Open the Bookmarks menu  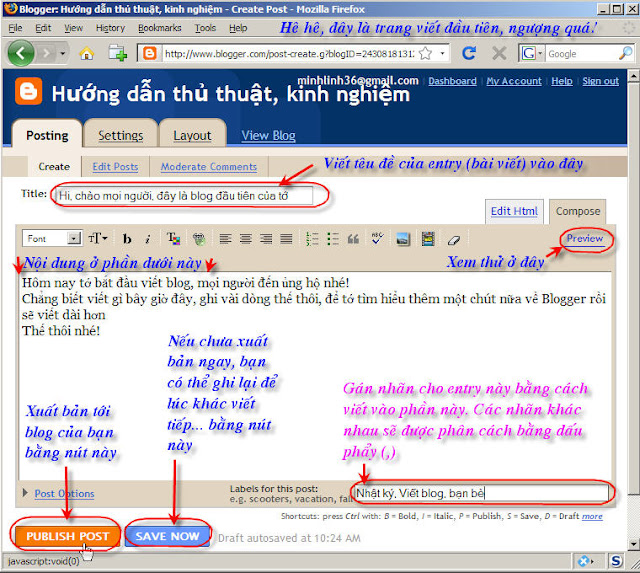(x=160, y=28)
